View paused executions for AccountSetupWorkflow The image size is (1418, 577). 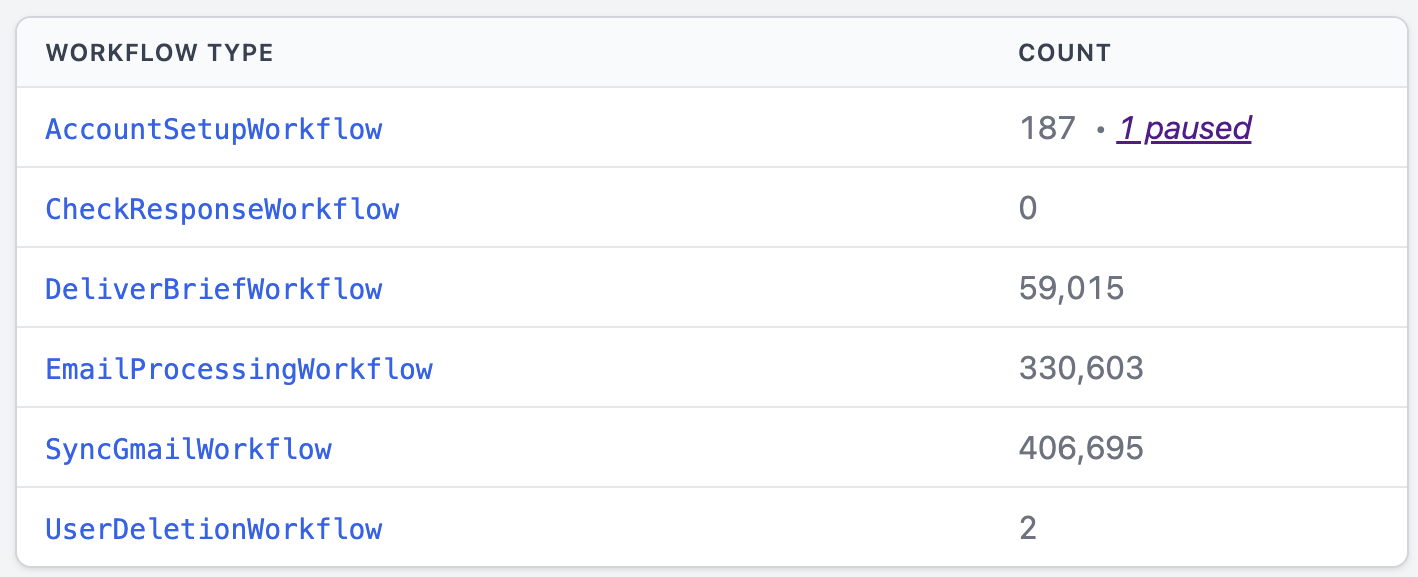1183,128
